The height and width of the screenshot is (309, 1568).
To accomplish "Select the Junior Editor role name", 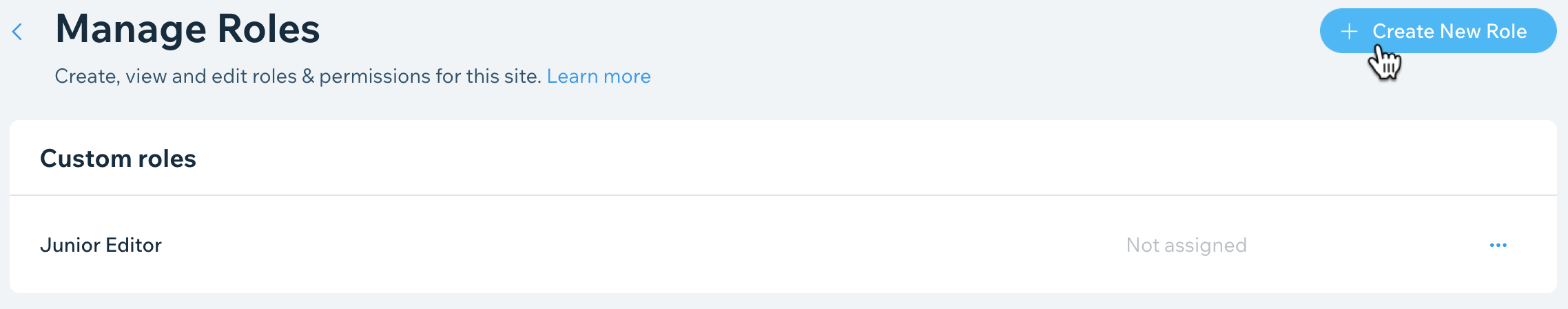I will [x=101, y=245].
